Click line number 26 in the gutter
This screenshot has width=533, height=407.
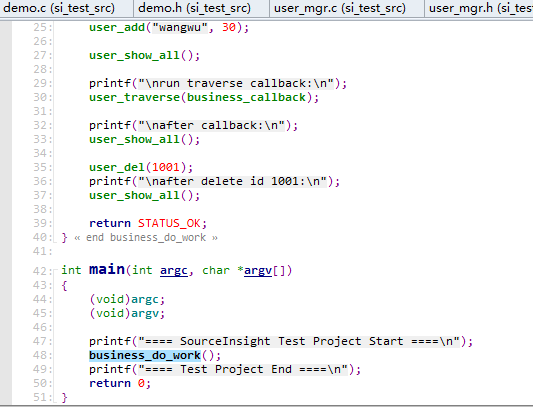[42, 41]
